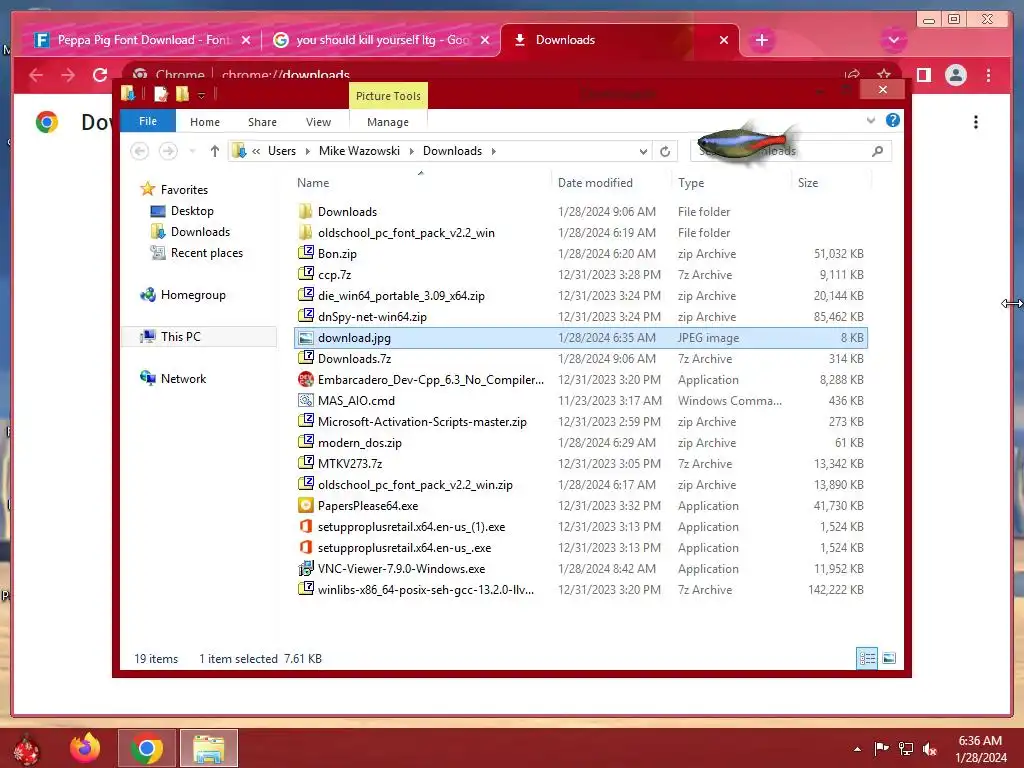Open Action Center flag icon

coord(881,749)
